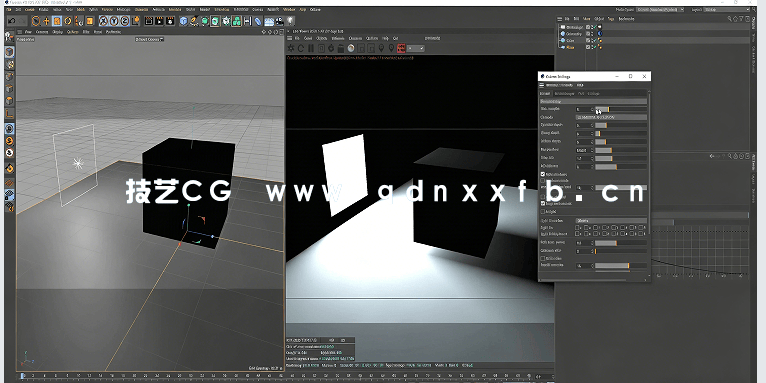Viewport: 766px width, 383px height.
Task: Click the Subdivision Surface generator icon
Action: (x=205, y=21)
